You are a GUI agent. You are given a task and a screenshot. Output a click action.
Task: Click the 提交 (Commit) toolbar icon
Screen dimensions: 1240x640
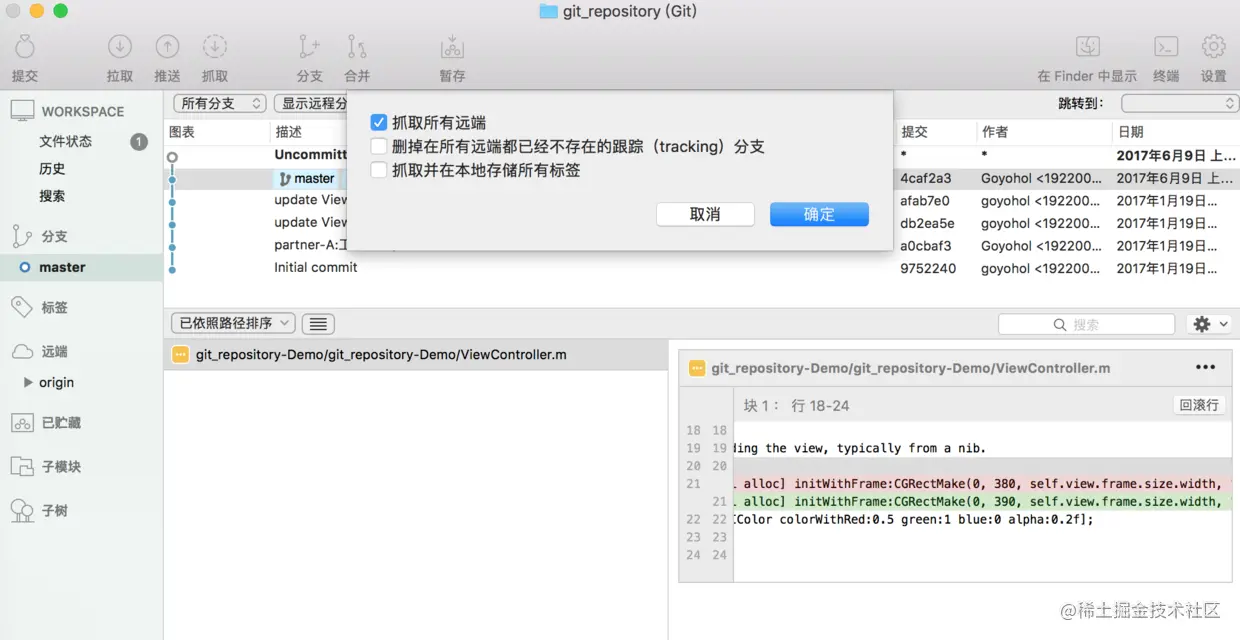point(25,47)
